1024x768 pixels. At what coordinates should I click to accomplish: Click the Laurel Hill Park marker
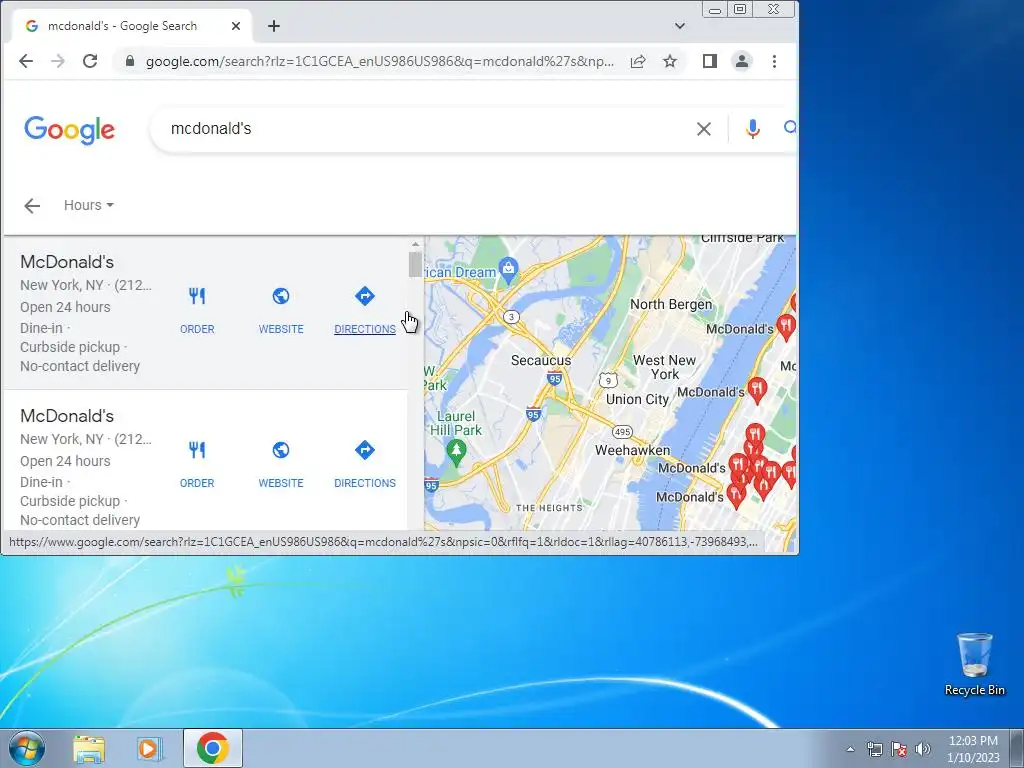(x=456, y=451)
